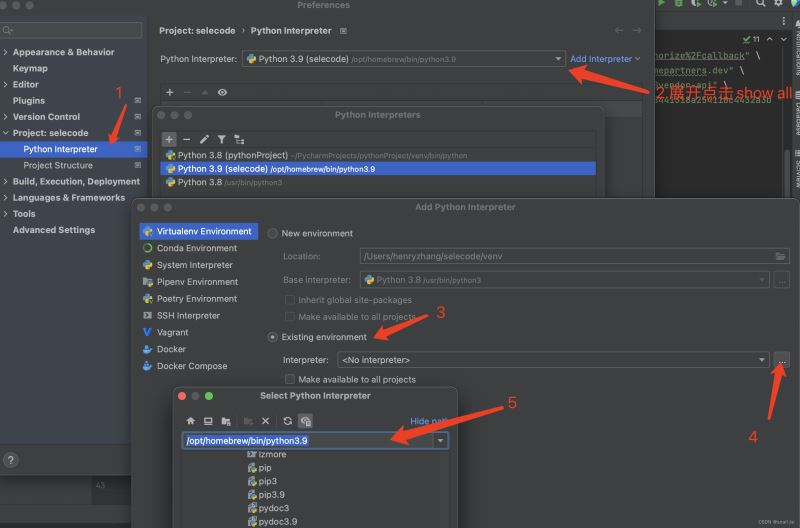The height and width of the screenshot is (528, 800).
Task: Select Python 3.8 /usr/bin/python3 interpreter row
Action: 378,182
